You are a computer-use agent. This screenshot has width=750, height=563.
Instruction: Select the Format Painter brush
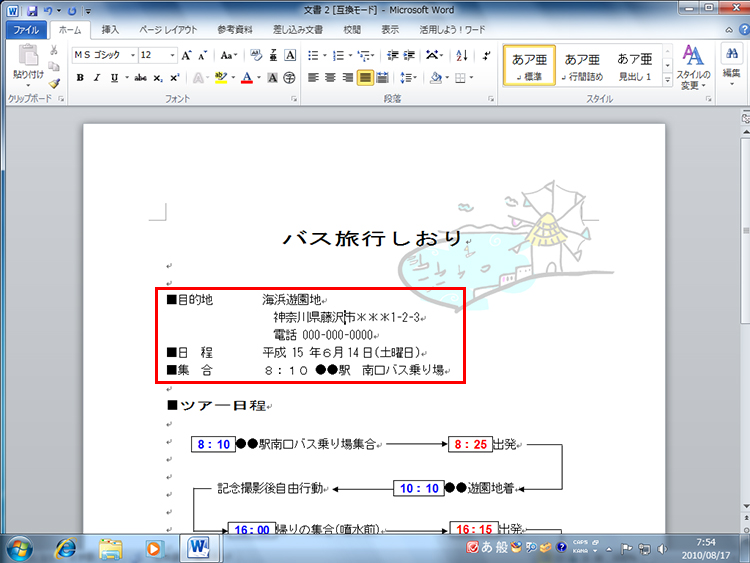point(54,83)
